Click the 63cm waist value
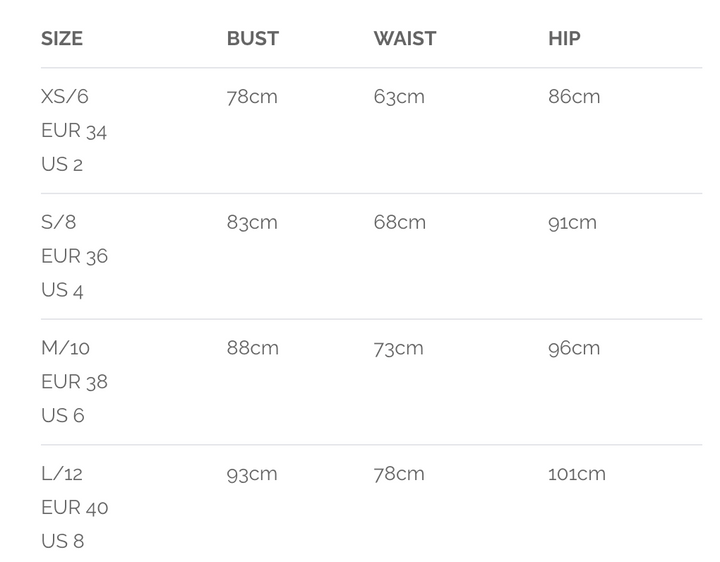This screenshot has height=562, width=720. (399, 97)
